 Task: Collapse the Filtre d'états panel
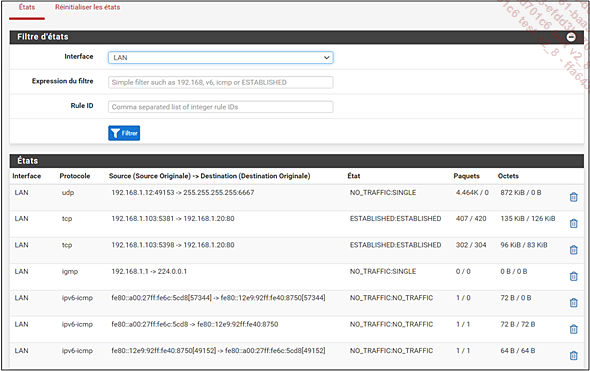point(571,37)
